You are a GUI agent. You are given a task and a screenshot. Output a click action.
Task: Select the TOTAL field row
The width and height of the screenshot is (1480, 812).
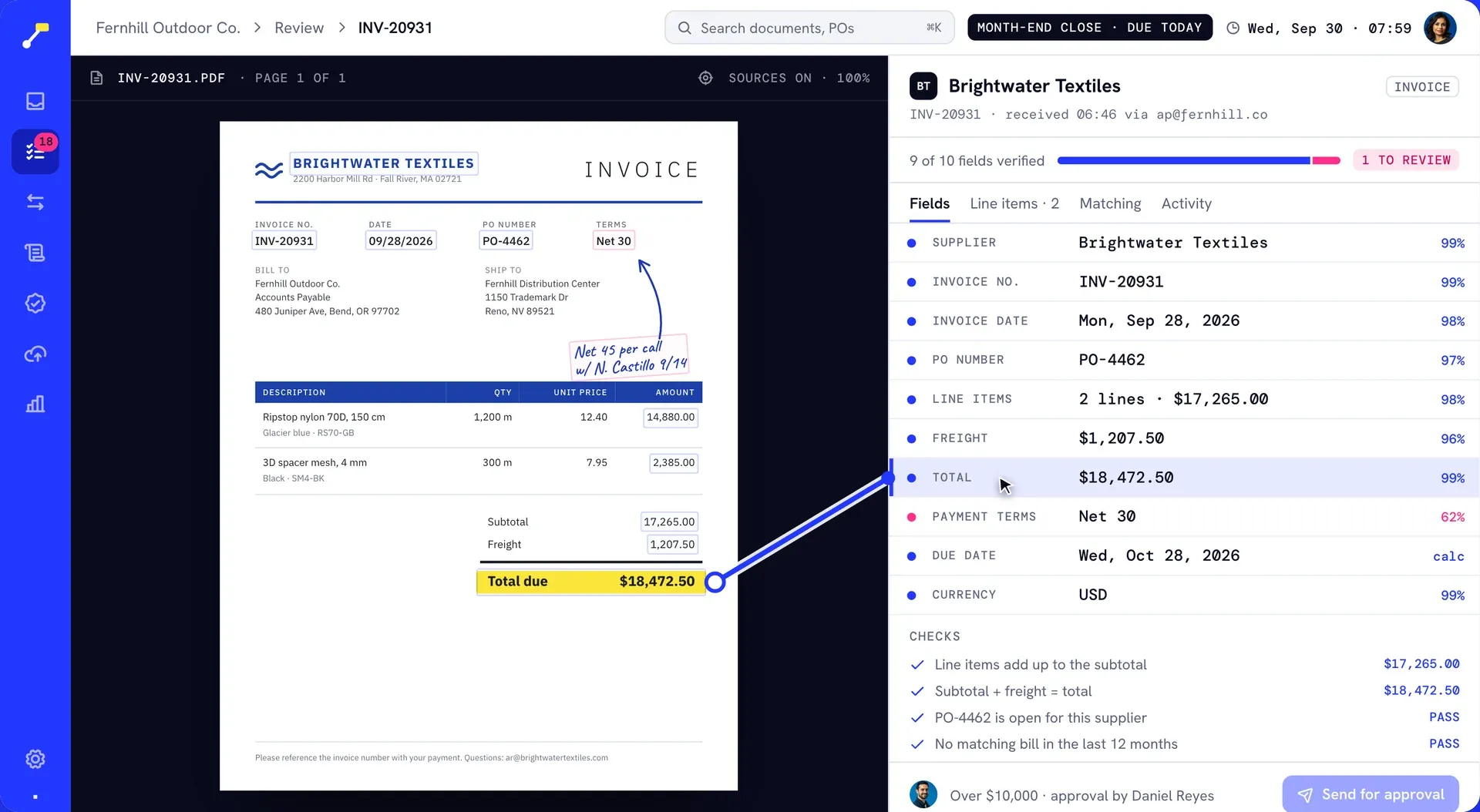point(1185,478)
